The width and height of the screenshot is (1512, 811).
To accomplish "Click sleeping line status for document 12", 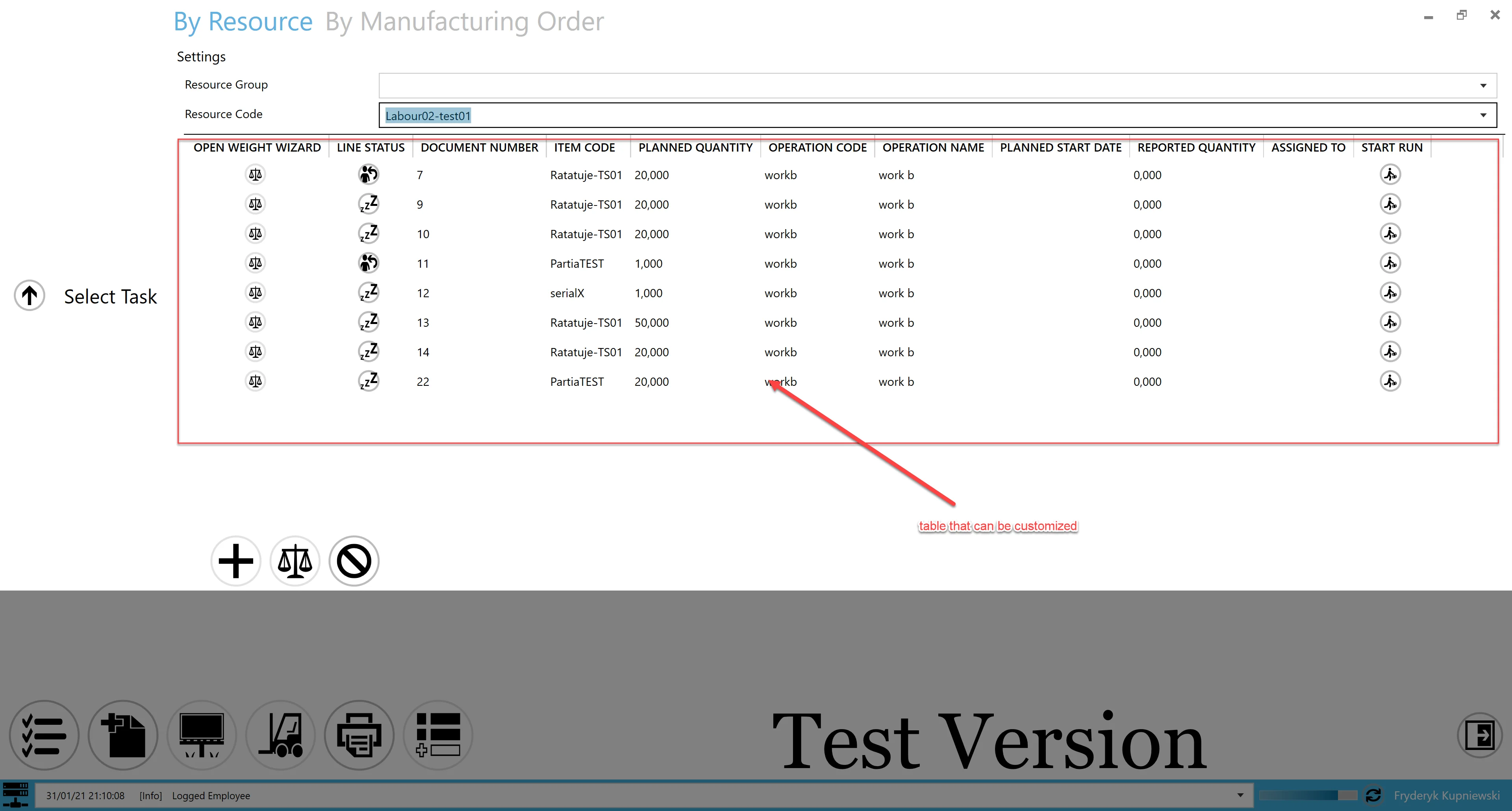I will [369, 292].
